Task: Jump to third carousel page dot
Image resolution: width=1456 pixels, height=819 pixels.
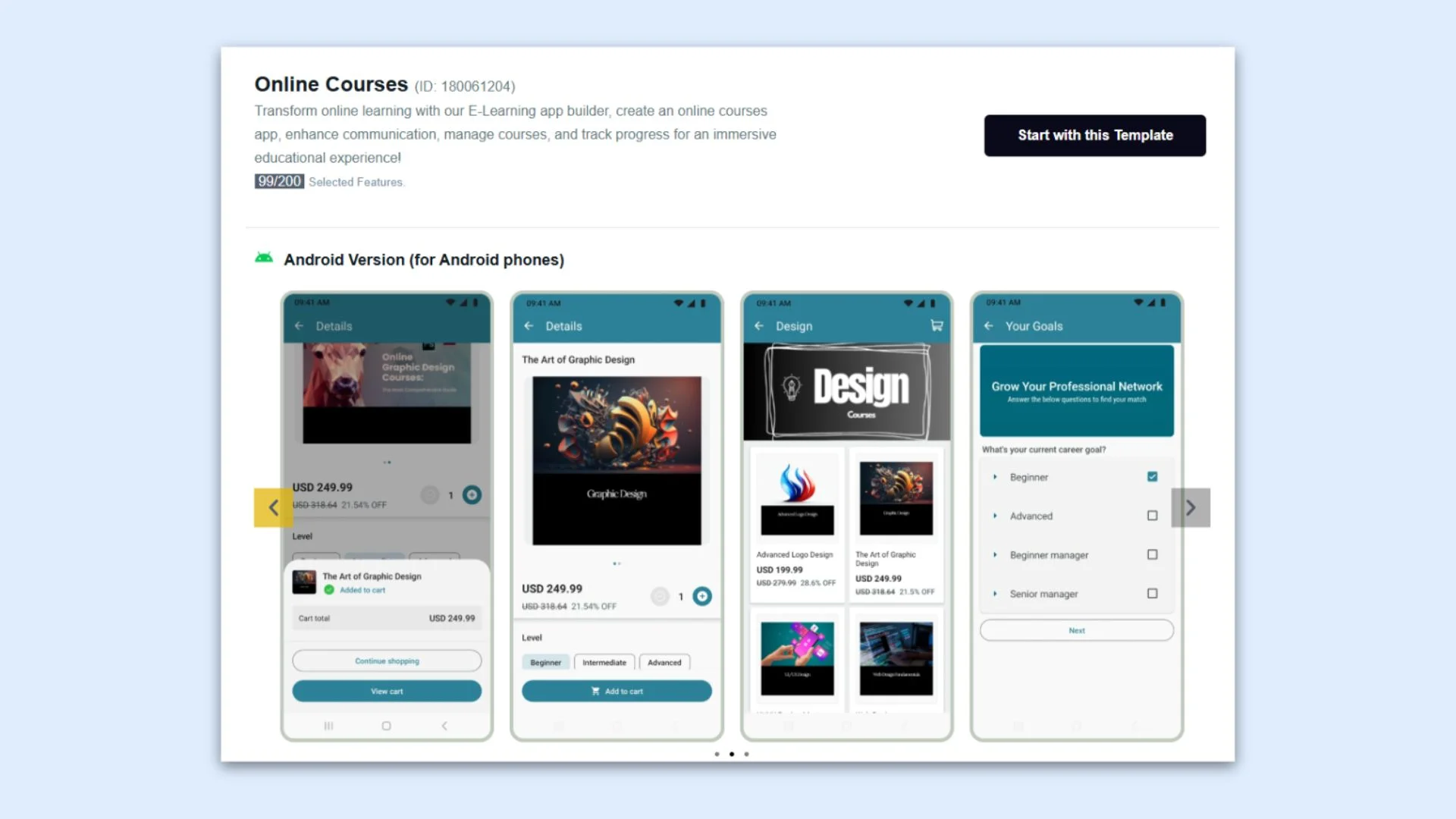Action: [746, 754]
